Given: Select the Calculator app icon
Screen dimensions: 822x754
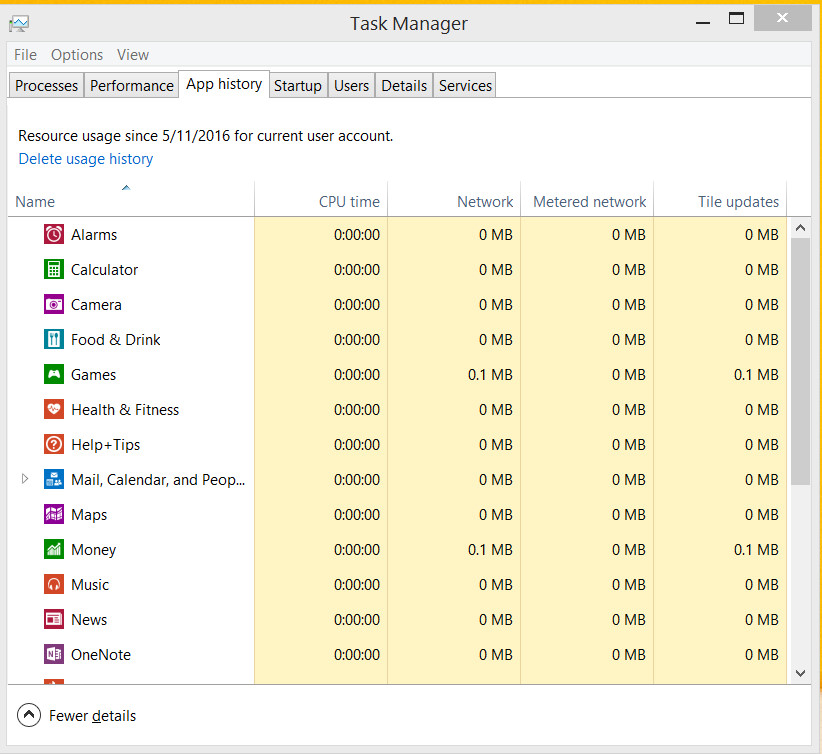Looking at the screenshot, I should (x=54, y=270).
